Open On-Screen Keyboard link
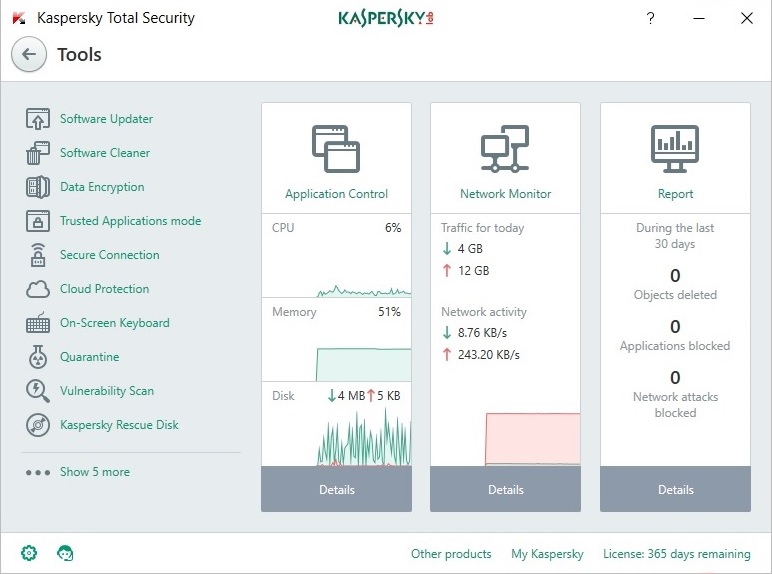Image resolution: width=772 pixels, height=574 pixels. tap(115, 323)
